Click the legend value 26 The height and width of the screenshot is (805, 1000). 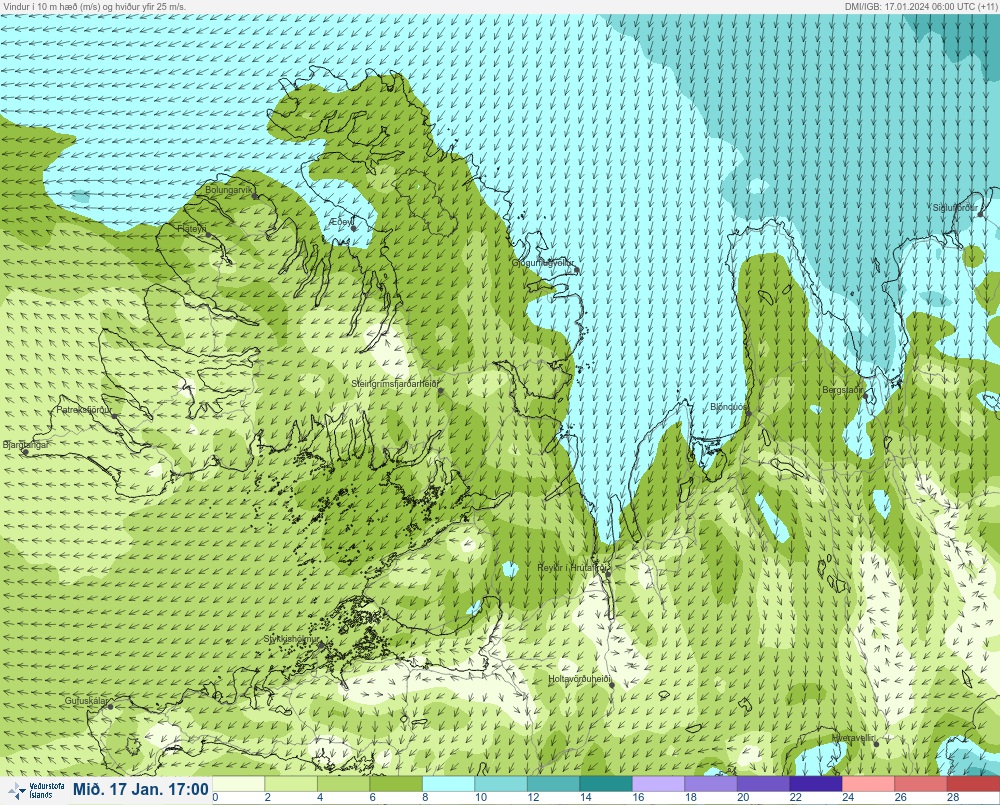901,797
